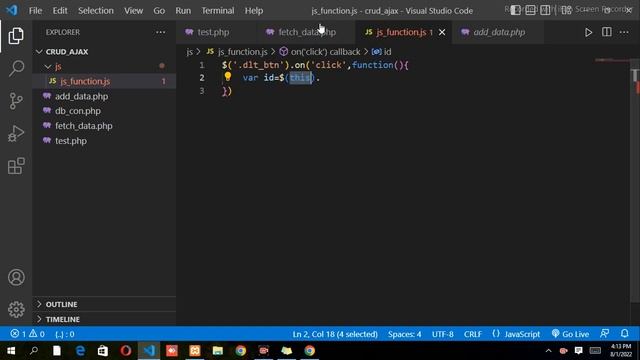This screenshot has height=360, width=640.
Task: Open add_data.php from the explorer
Action: (82, 96)
